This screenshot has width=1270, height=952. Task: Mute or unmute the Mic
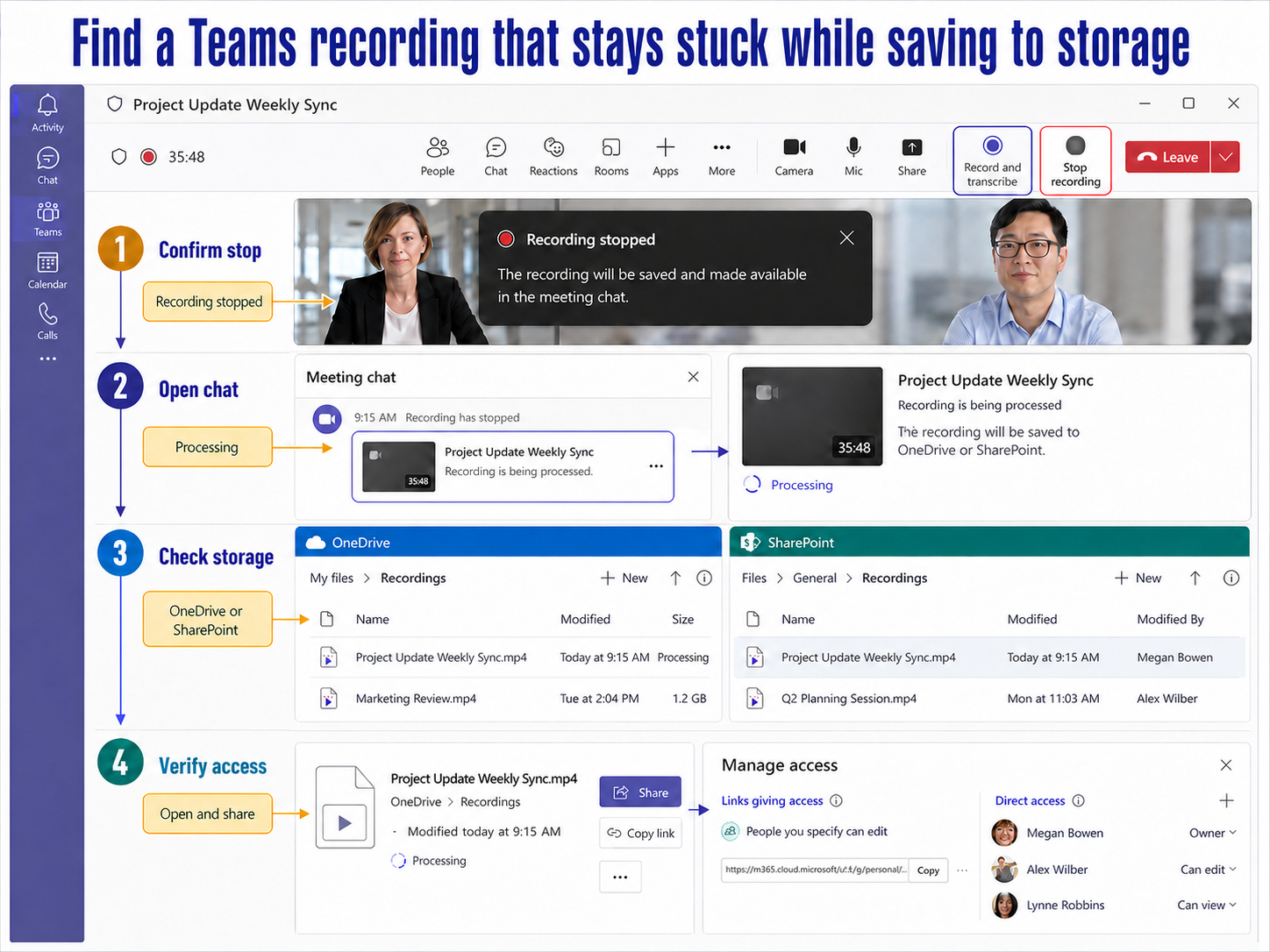coord(853,157)
